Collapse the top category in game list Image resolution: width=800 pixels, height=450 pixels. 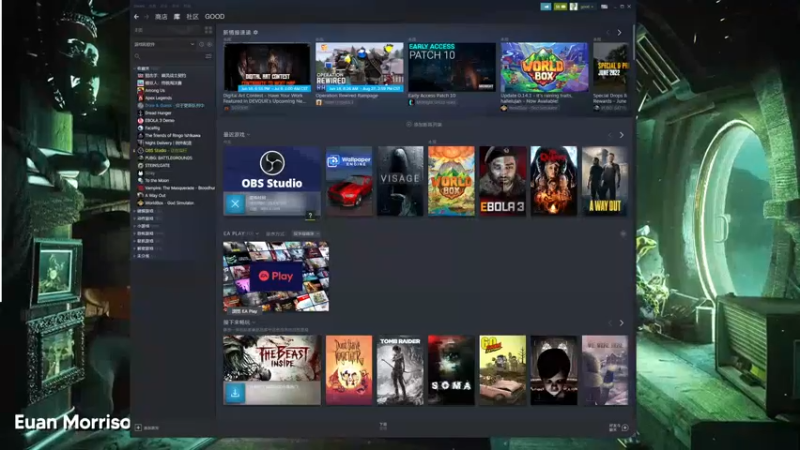135,68
